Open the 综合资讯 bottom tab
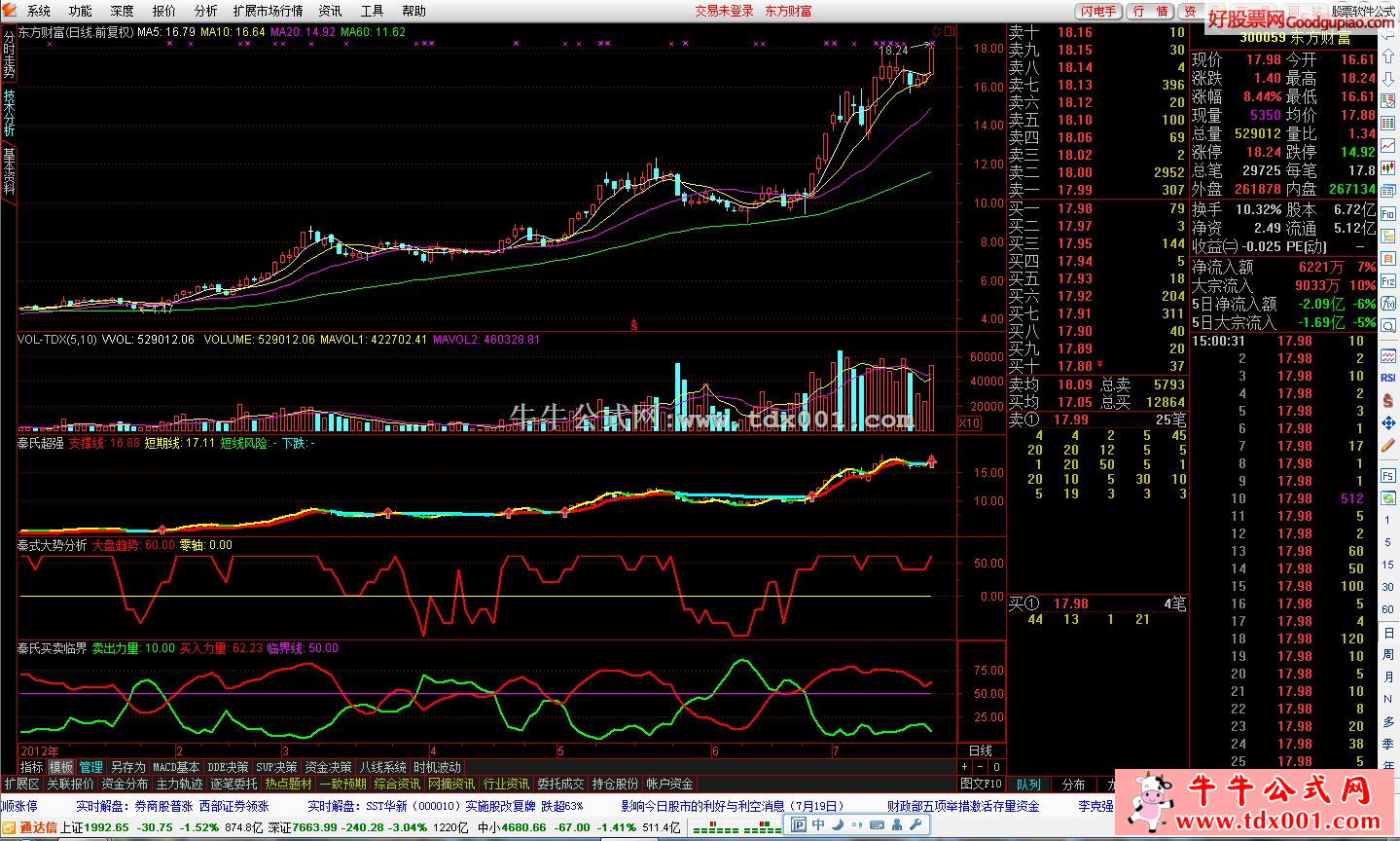Viewport: 1400px width, 841px height. pos(397,784)
